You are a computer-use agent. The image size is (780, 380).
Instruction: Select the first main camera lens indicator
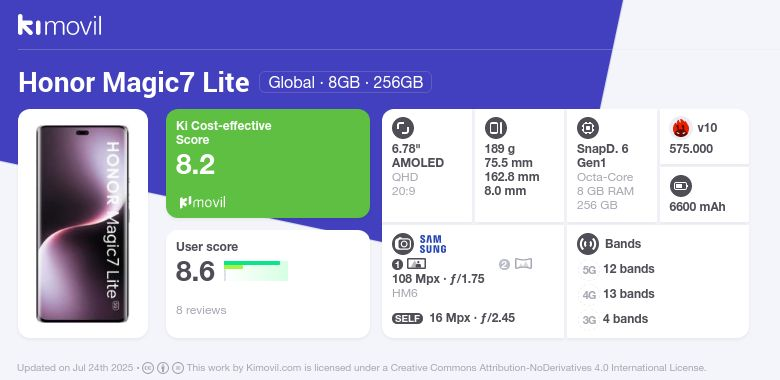click(x=409, y=264)
